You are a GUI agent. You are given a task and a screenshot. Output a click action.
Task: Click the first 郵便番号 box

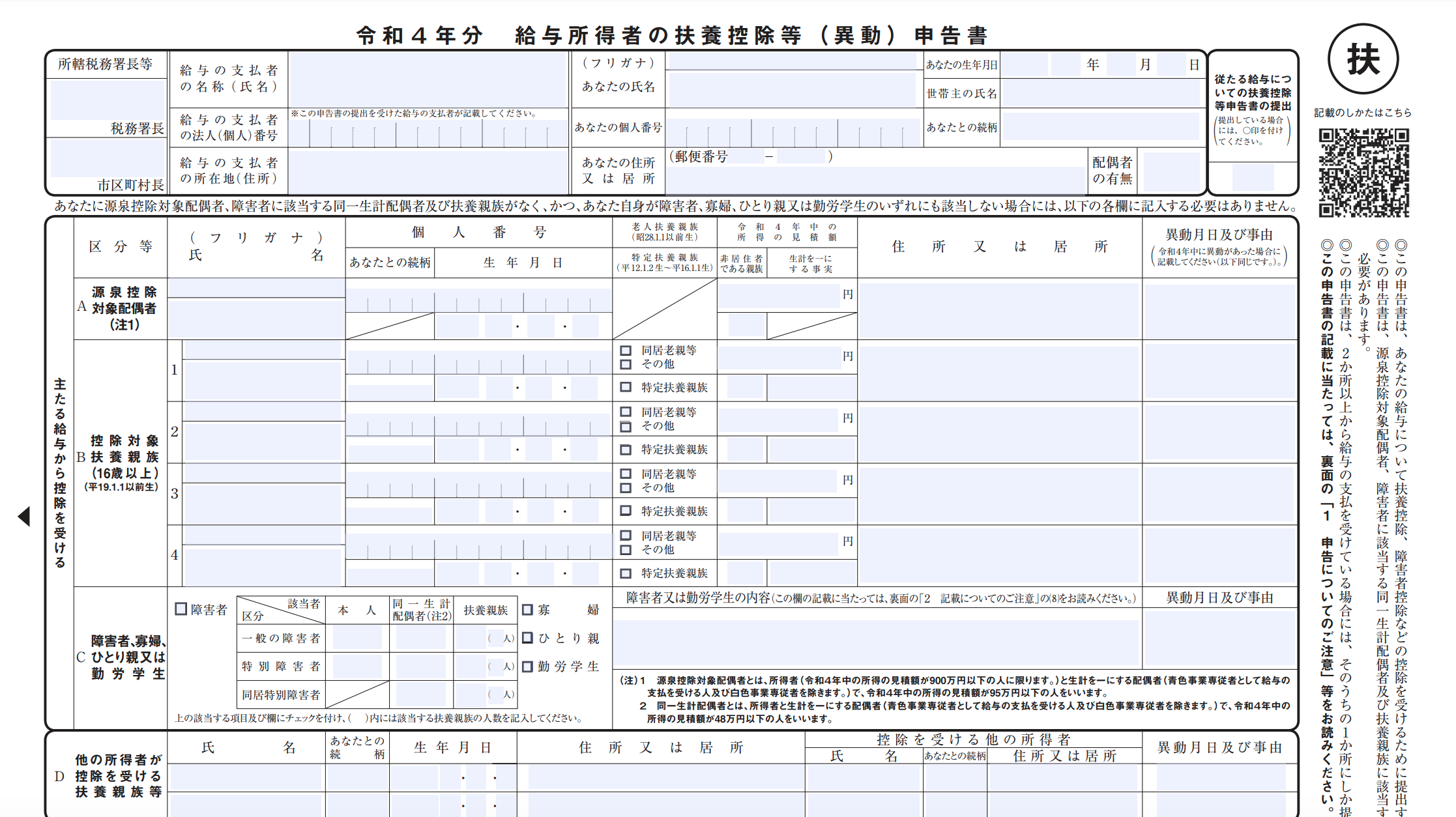click(747, 156)
